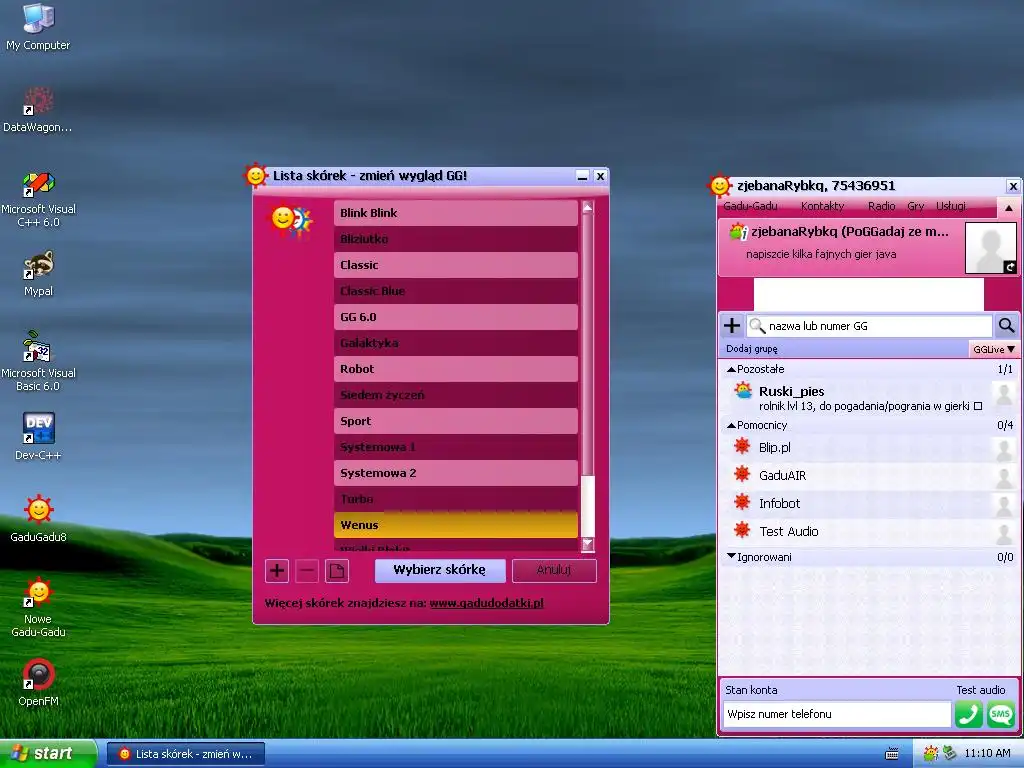Select the Blink Blink skin
1024x768 pixels.
coord(456,213)
